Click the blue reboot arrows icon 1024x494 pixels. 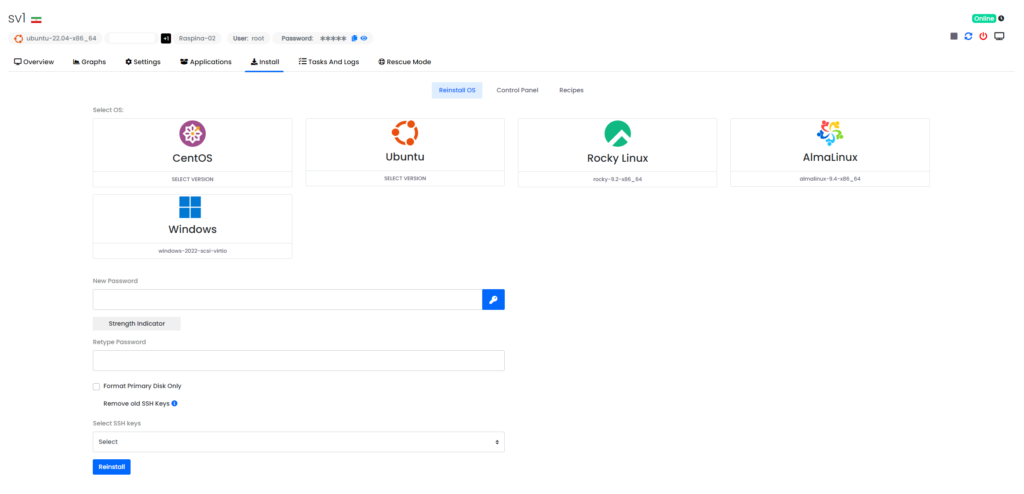(968, 37)
